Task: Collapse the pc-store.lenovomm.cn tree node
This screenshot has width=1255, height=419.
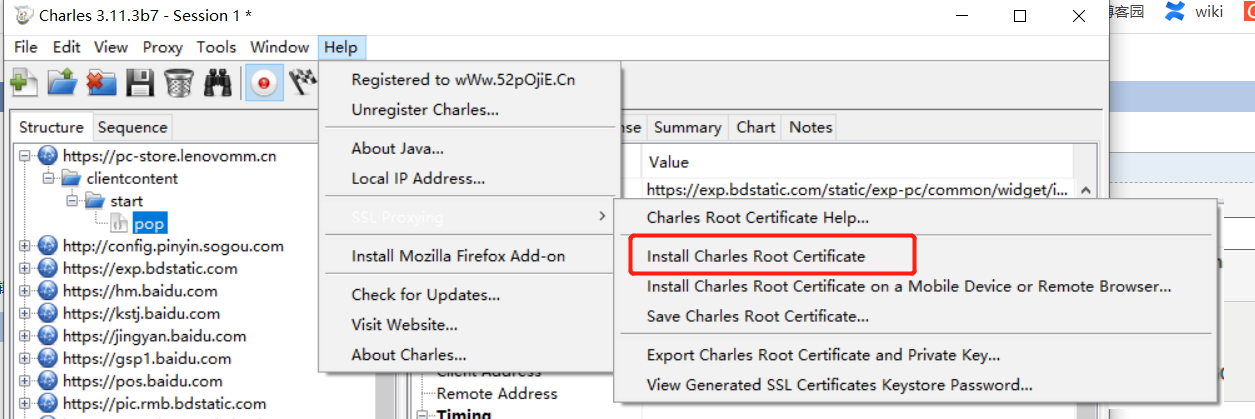Action: pos(25,156)
